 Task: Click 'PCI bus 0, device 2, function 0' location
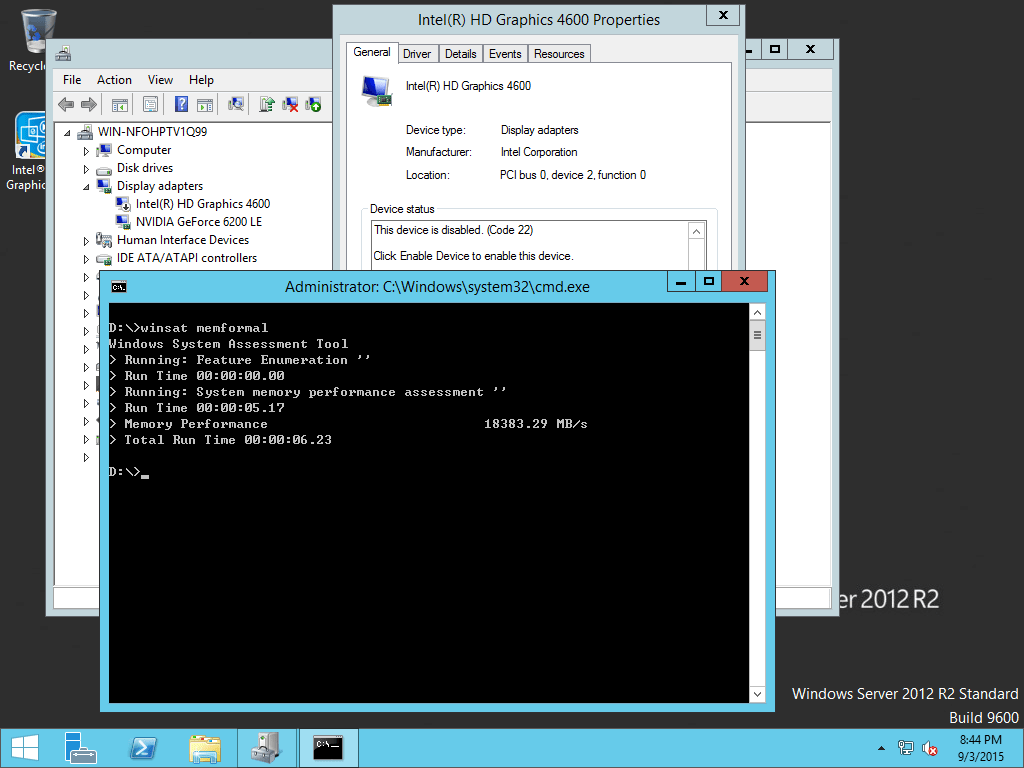(x=573, y=175)
